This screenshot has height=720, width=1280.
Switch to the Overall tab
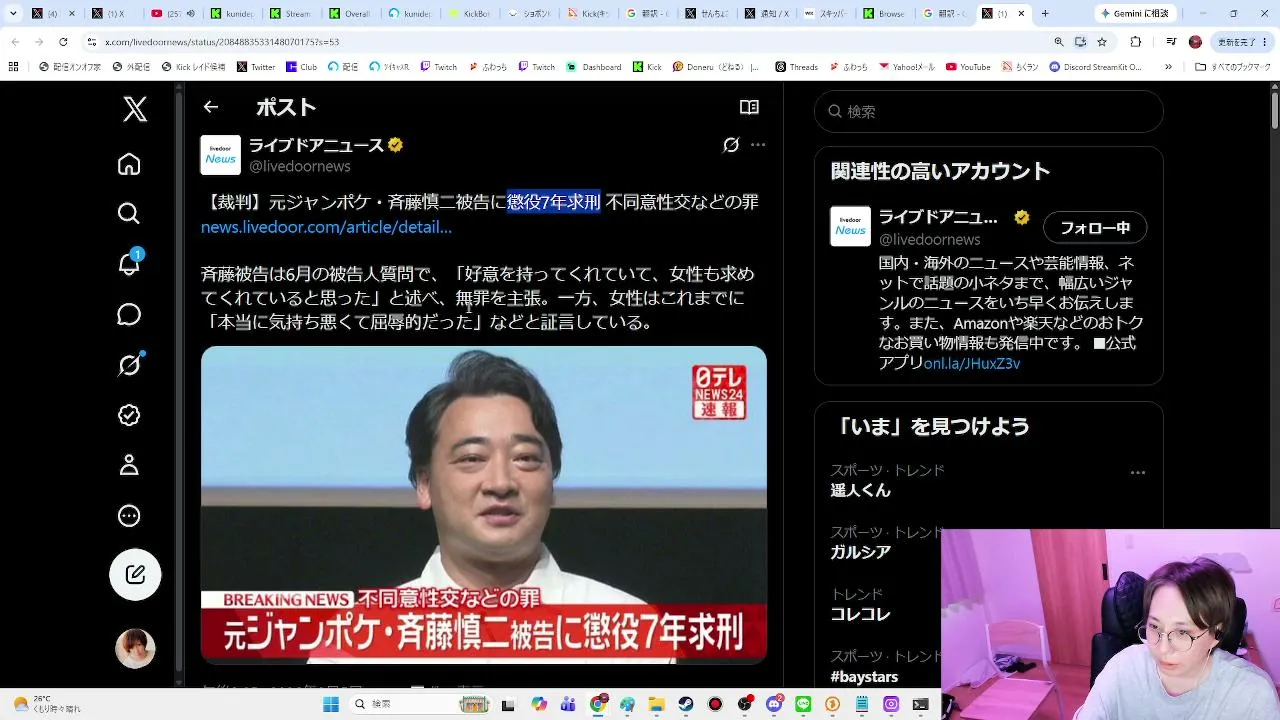click(348, 14)
